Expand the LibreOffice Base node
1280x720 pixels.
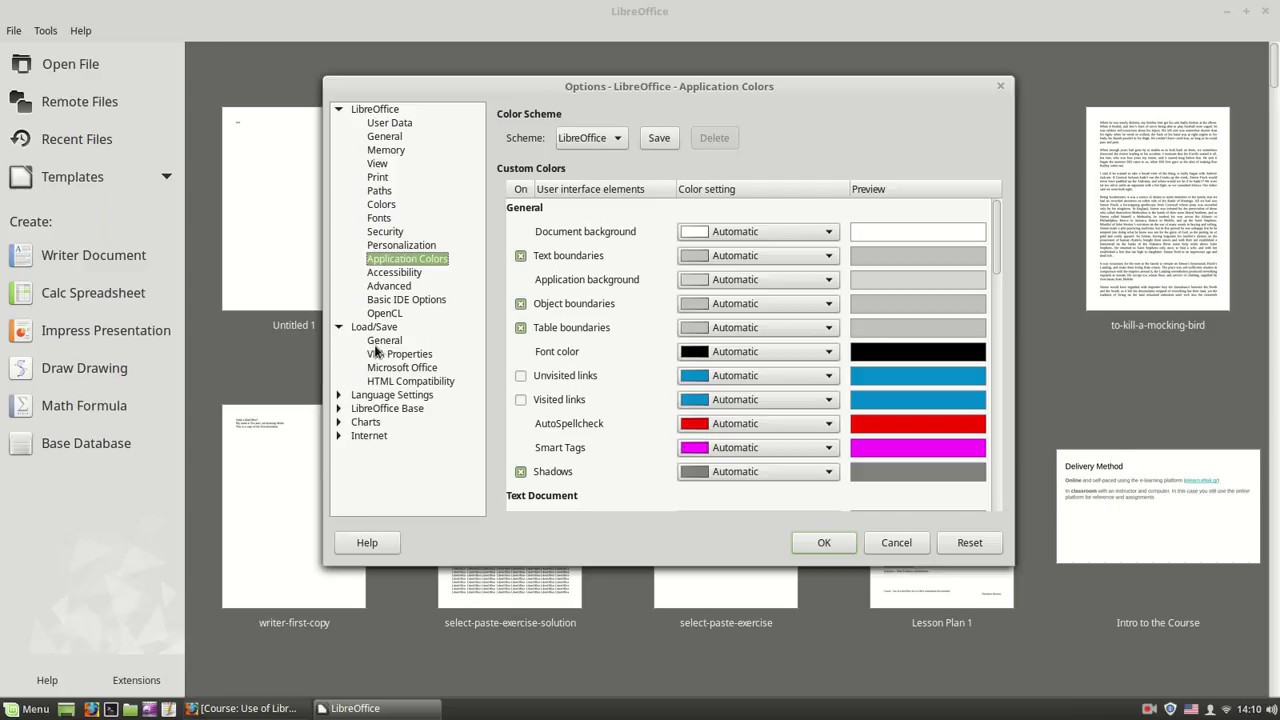tap(339, 409)
